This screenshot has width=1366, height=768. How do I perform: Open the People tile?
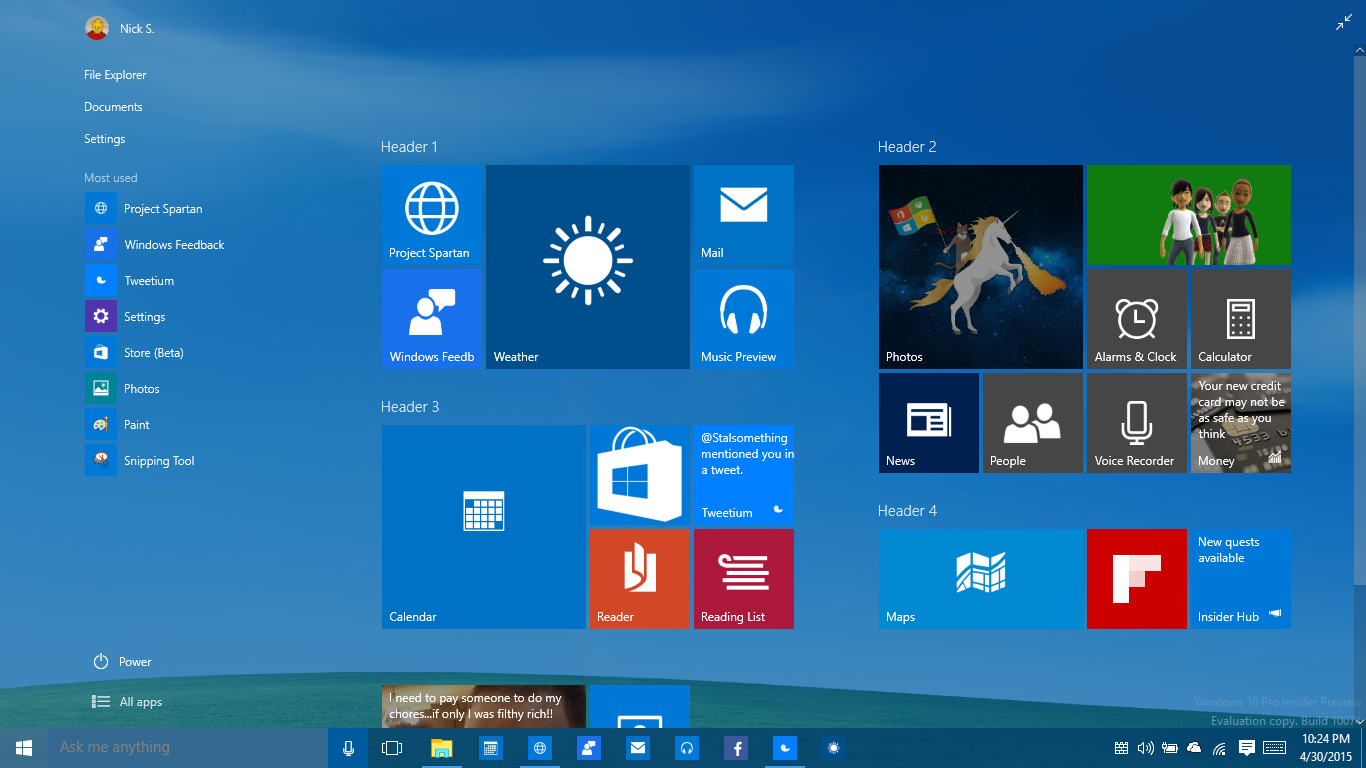(1033, 423)
